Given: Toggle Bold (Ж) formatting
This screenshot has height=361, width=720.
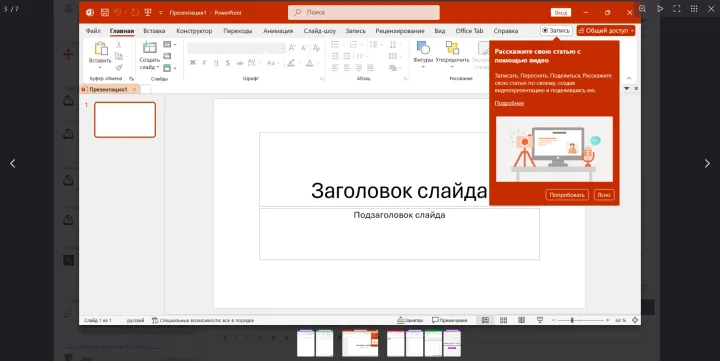Looking at the screenshot, I should pyautogui.click(x=193, y=62).
